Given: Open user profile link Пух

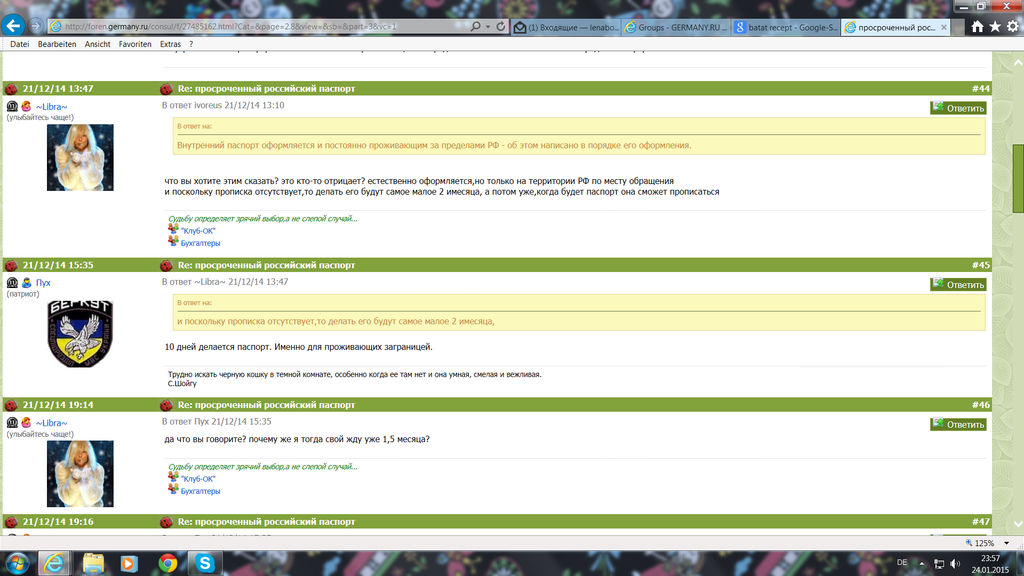Looking at the screenshot, I should click(x=43, y=283).
